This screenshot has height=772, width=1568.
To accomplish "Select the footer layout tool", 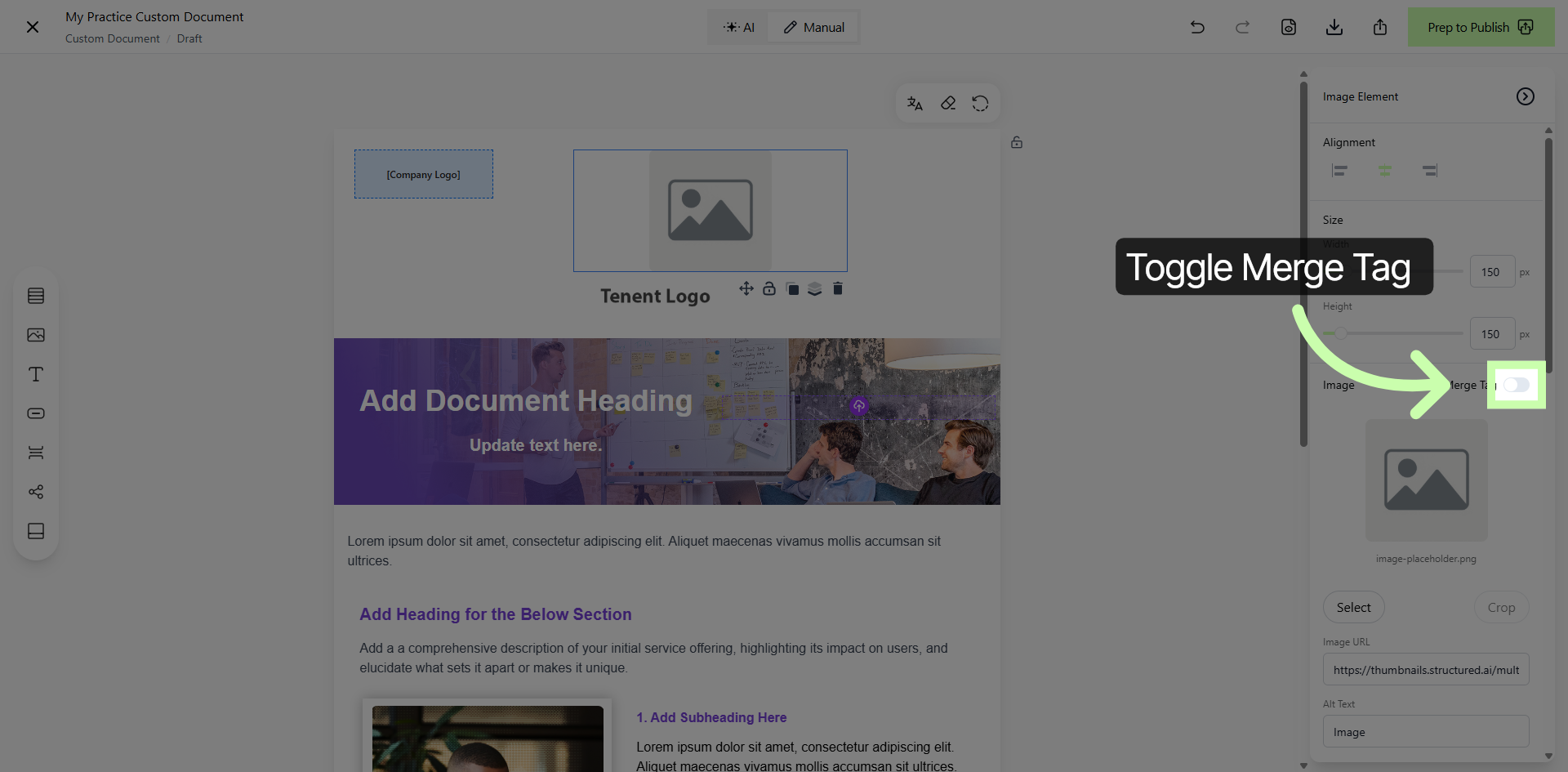I will pos(36,531).
